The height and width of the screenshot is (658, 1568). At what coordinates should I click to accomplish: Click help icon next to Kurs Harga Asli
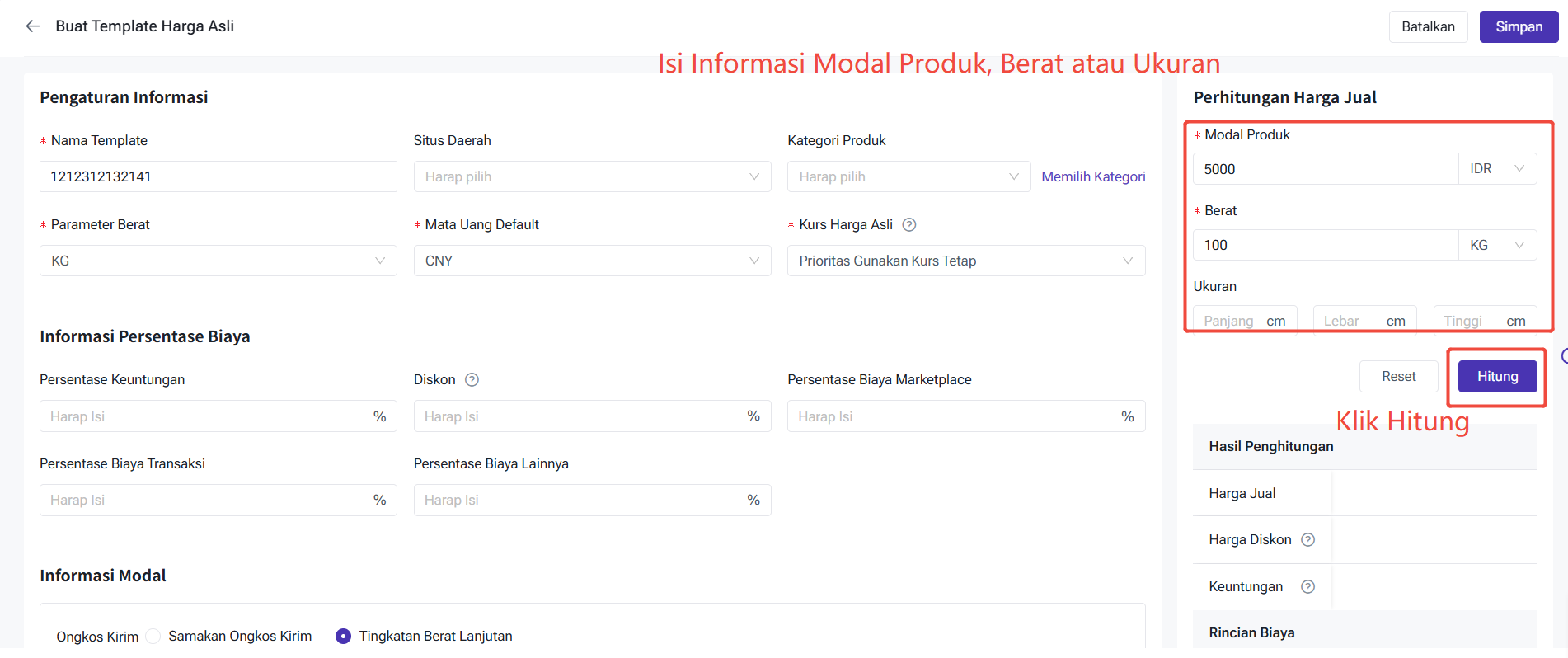(909, 225)
